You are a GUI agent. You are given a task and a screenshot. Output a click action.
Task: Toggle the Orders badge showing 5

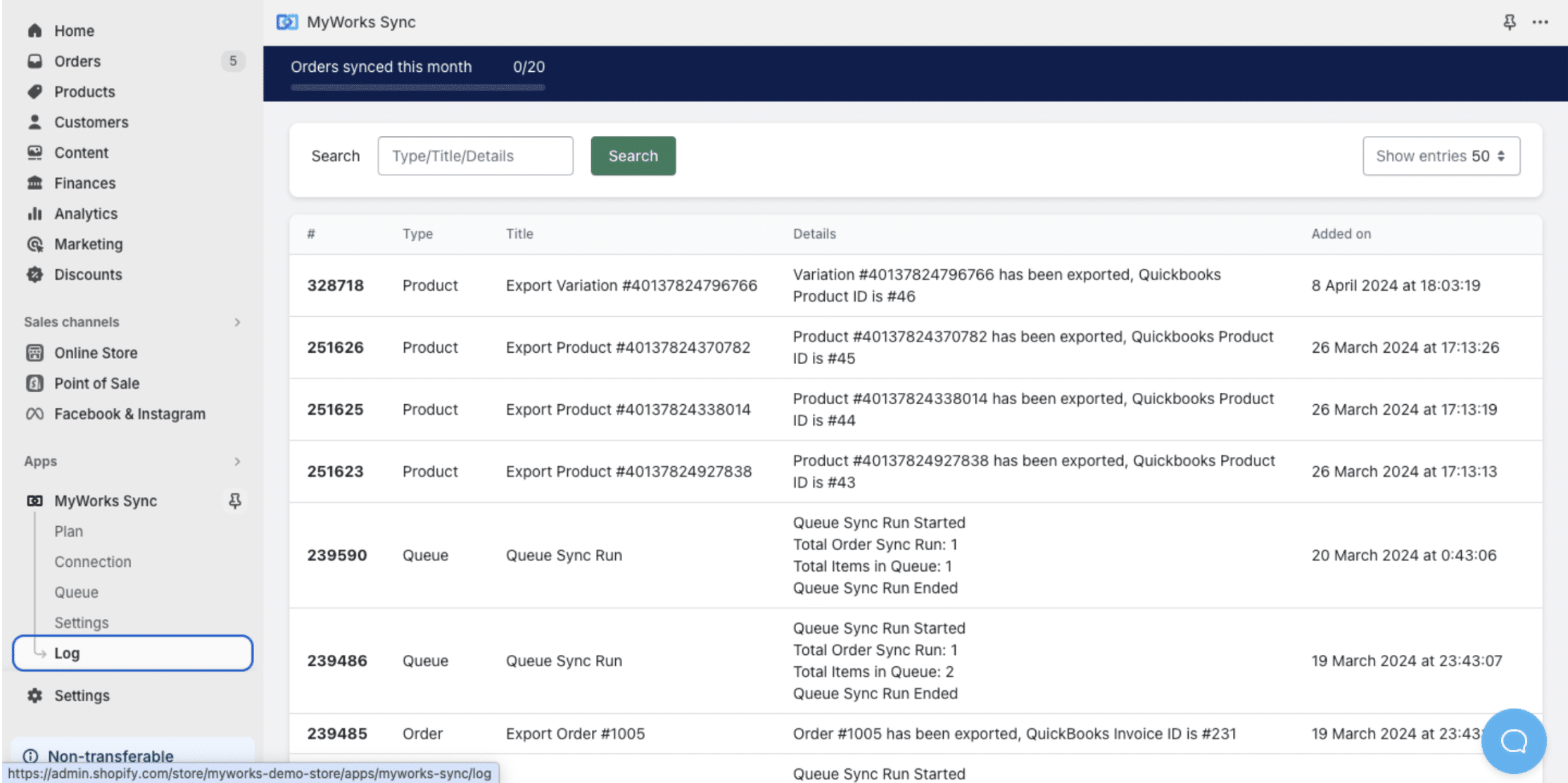(232, 61)
